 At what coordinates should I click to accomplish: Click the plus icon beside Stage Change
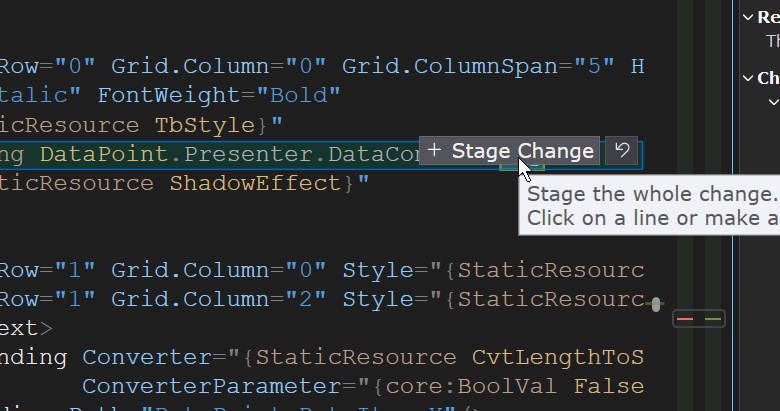click(x=434, y=150)
